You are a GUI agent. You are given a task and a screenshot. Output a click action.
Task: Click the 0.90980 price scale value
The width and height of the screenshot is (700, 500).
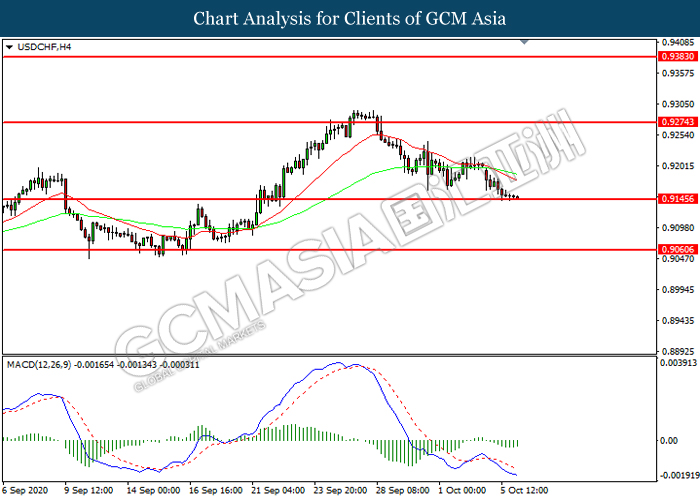(x=678, y=228)
